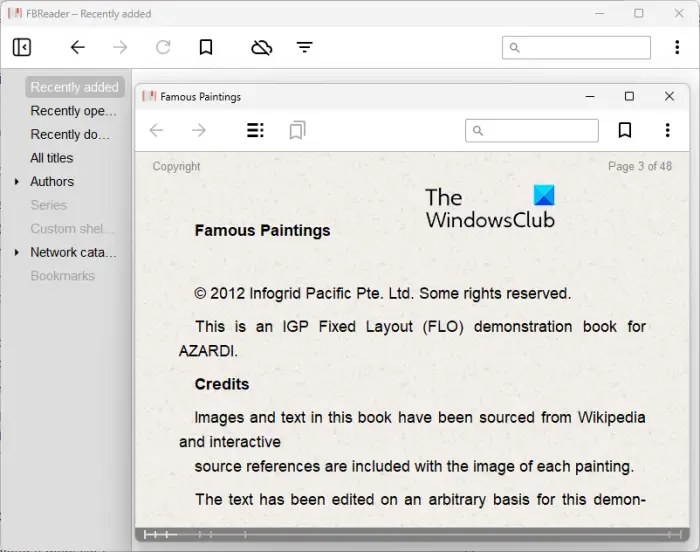700x552 pixels.
Task: Open book window three-dot menu
Action: [667, 130]
